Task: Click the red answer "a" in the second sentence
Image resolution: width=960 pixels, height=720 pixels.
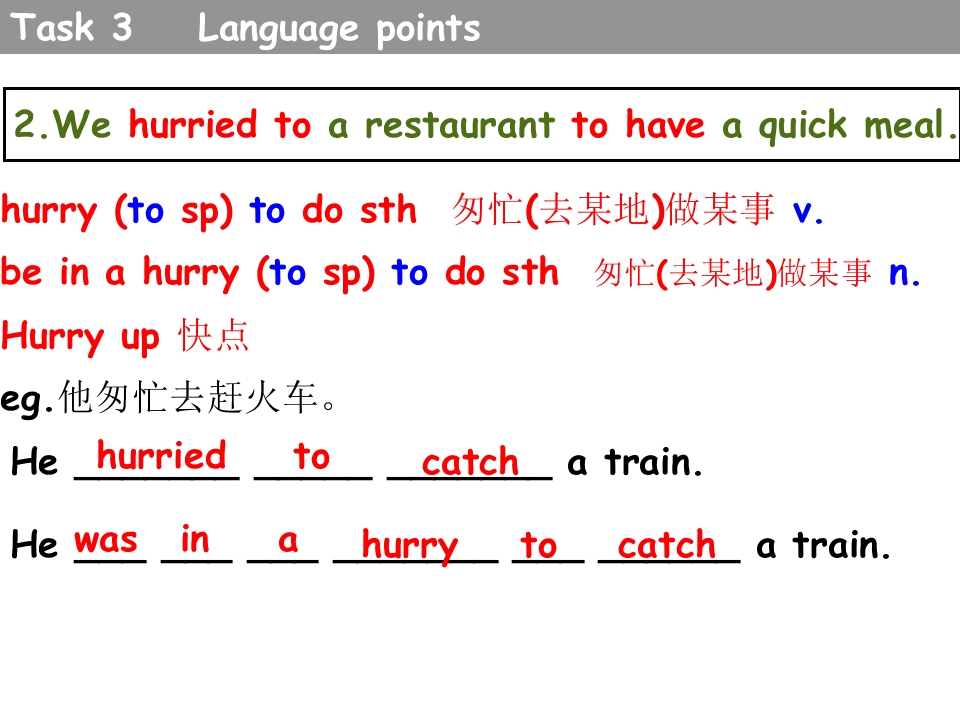Action: 288,540
